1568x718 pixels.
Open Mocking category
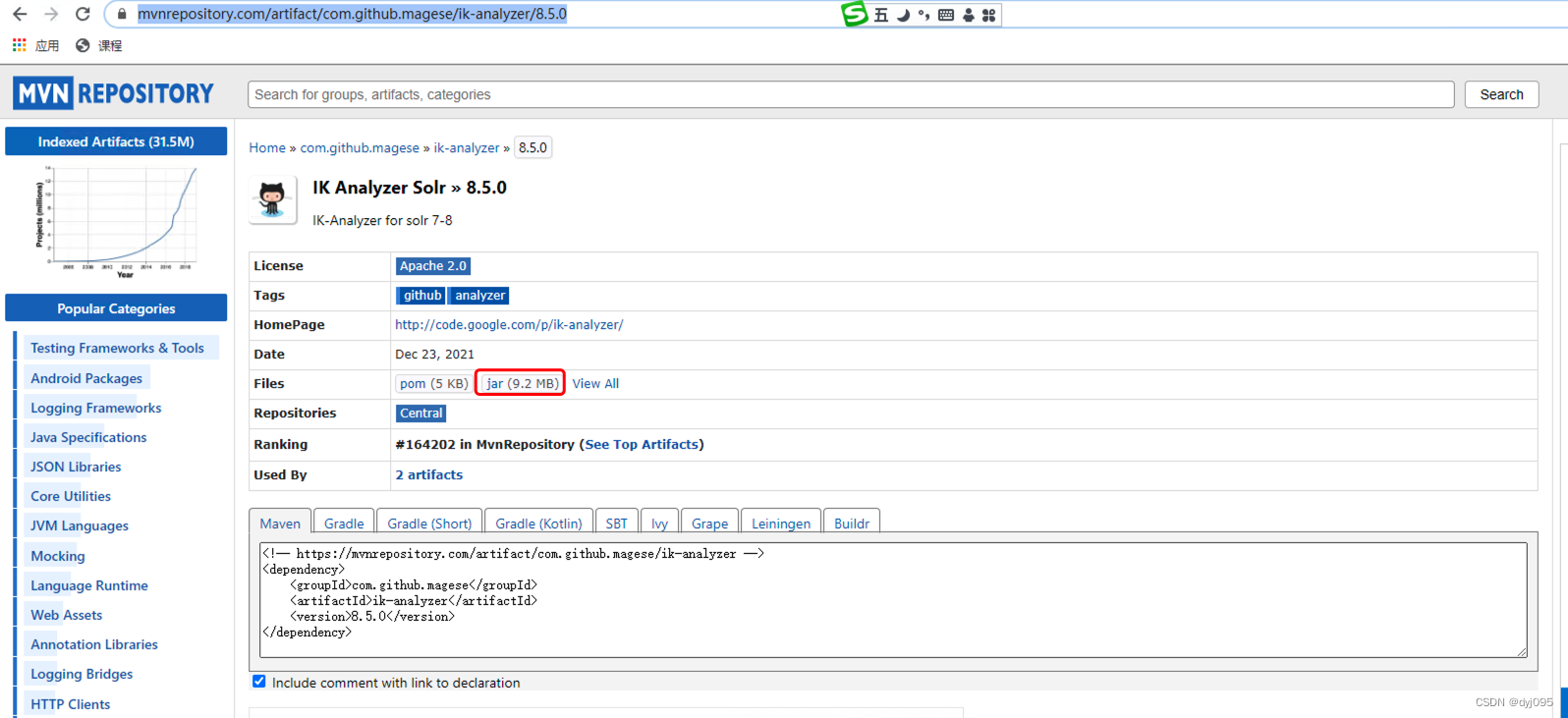[58, 556]
